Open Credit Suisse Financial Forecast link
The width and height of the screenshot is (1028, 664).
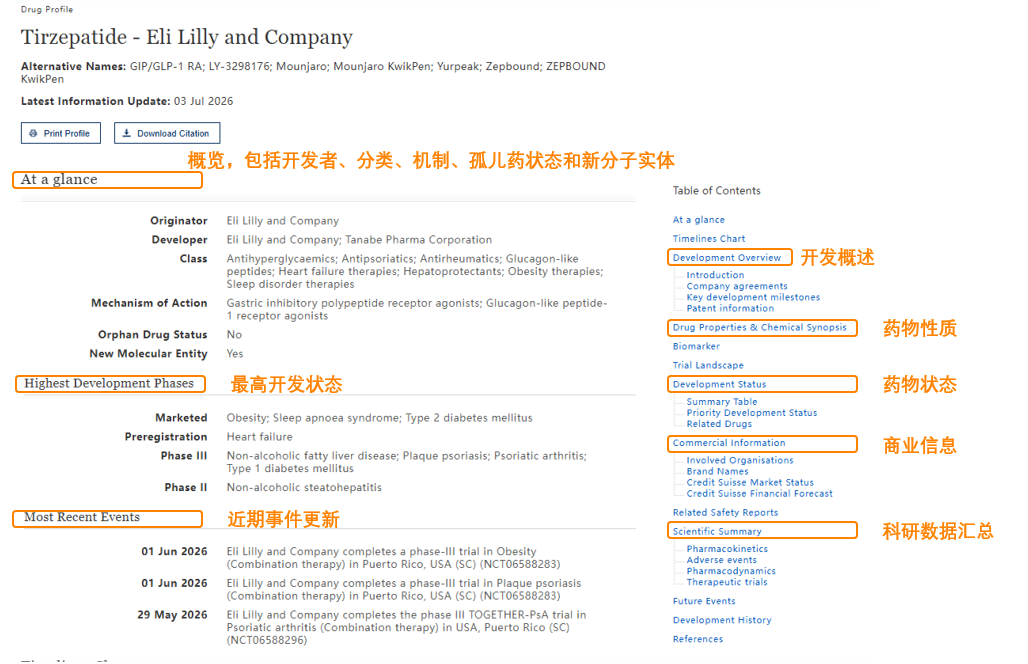pyautogui.click(x=759, y=494)
